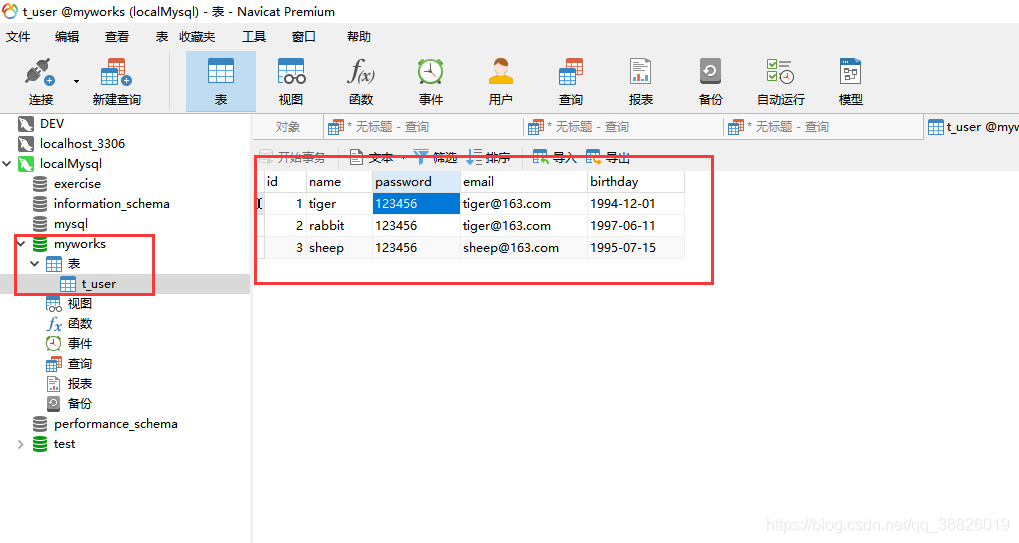Click the id column header
Image resolution: width=1019 pixels, height=543 pixels.
[285, 182]
